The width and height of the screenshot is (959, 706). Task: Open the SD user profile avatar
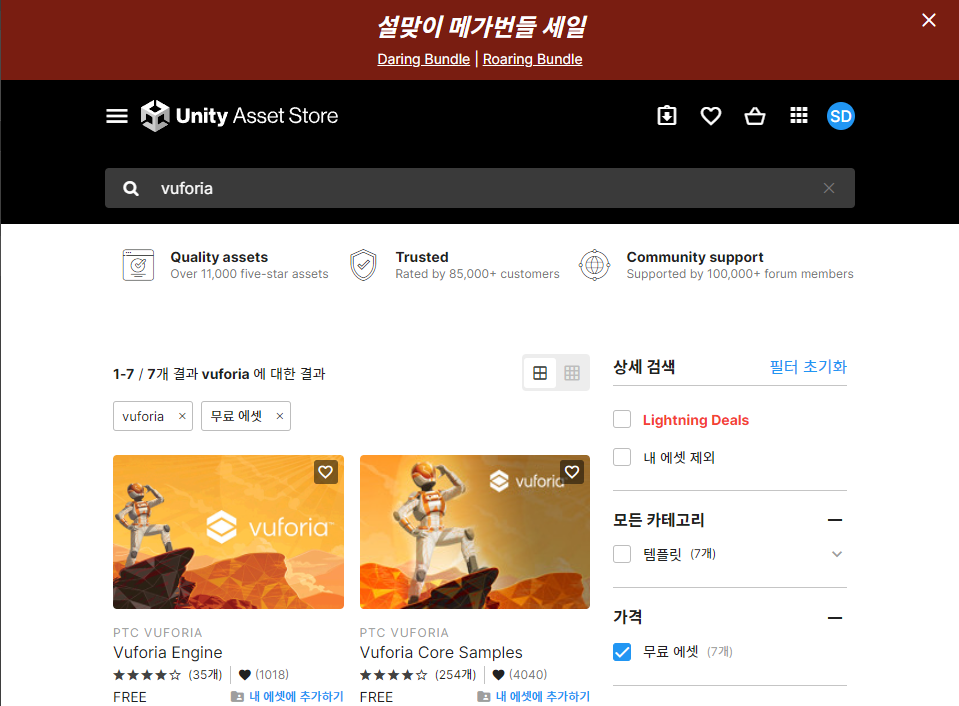pos(841,116)
